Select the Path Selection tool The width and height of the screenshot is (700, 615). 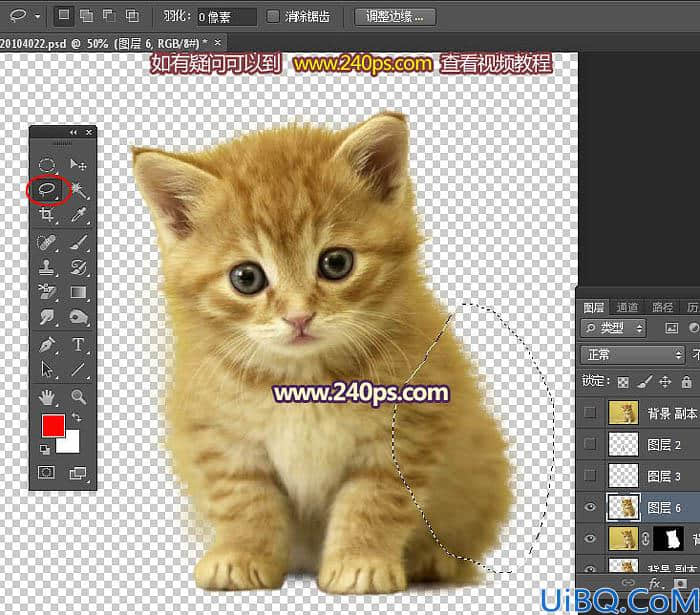pyautogui.click(x=47, y=370)
